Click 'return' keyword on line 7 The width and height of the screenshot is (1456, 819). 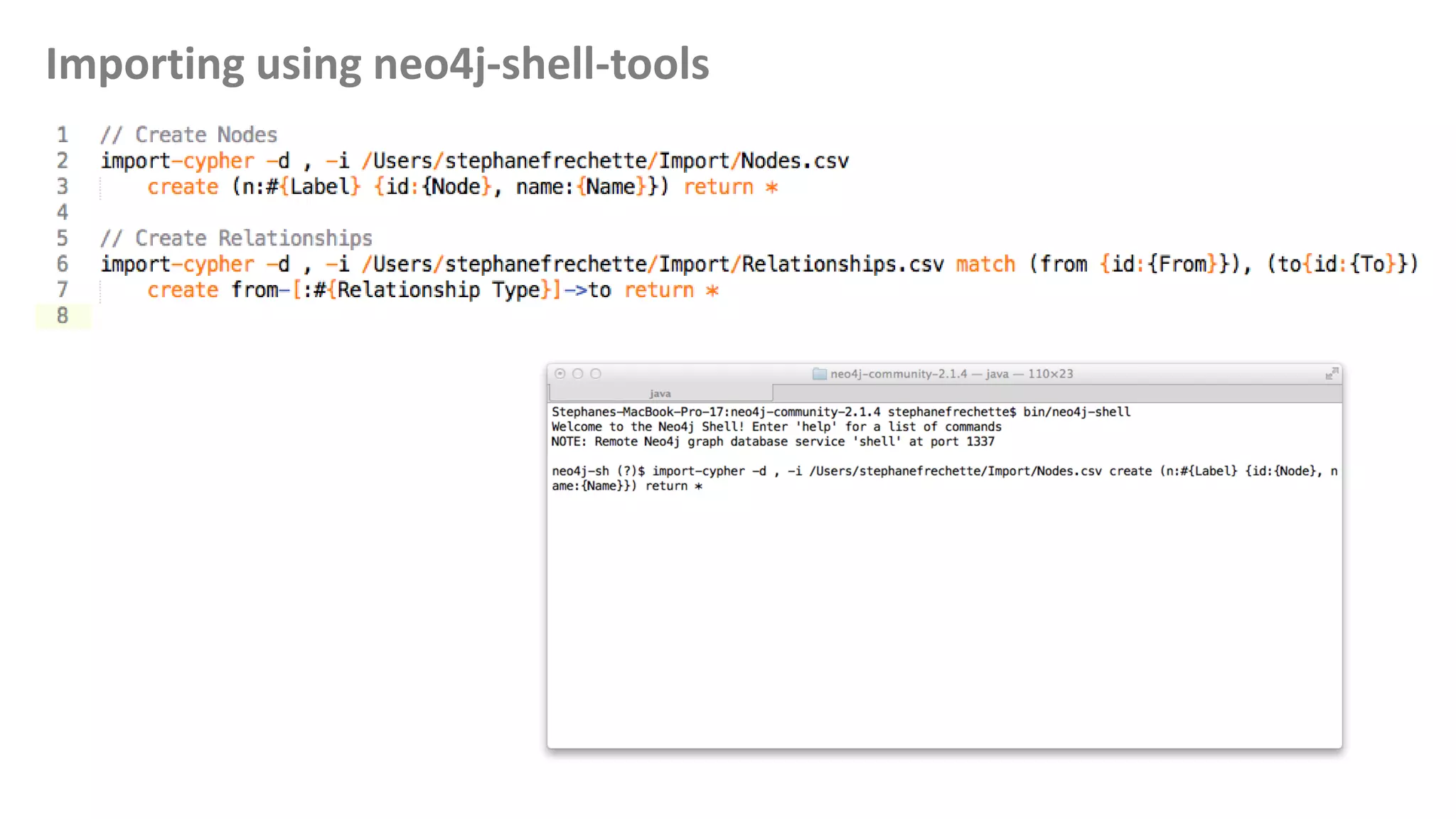tap(659, 290)
